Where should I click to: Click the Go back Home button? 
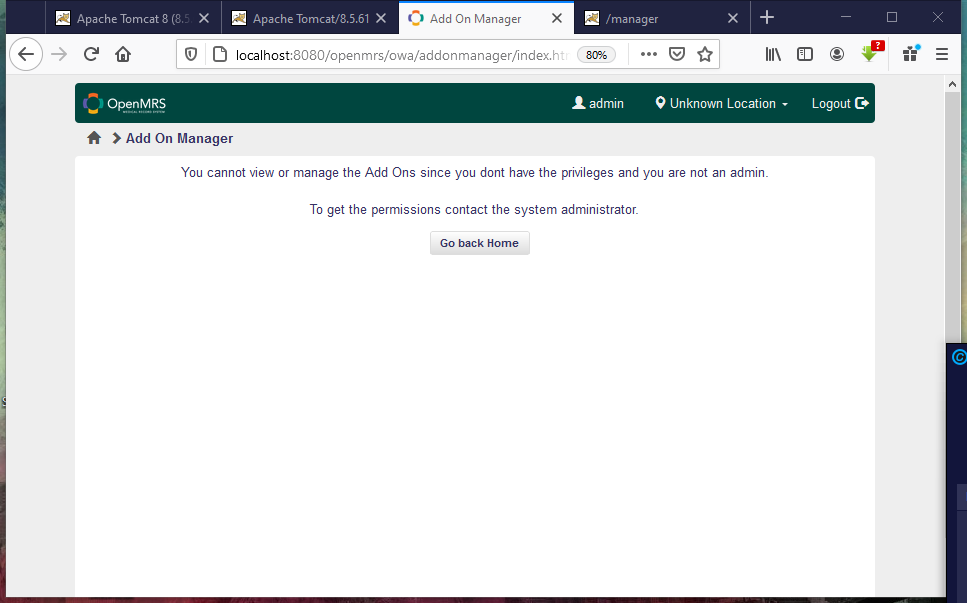tap(479, 243)
